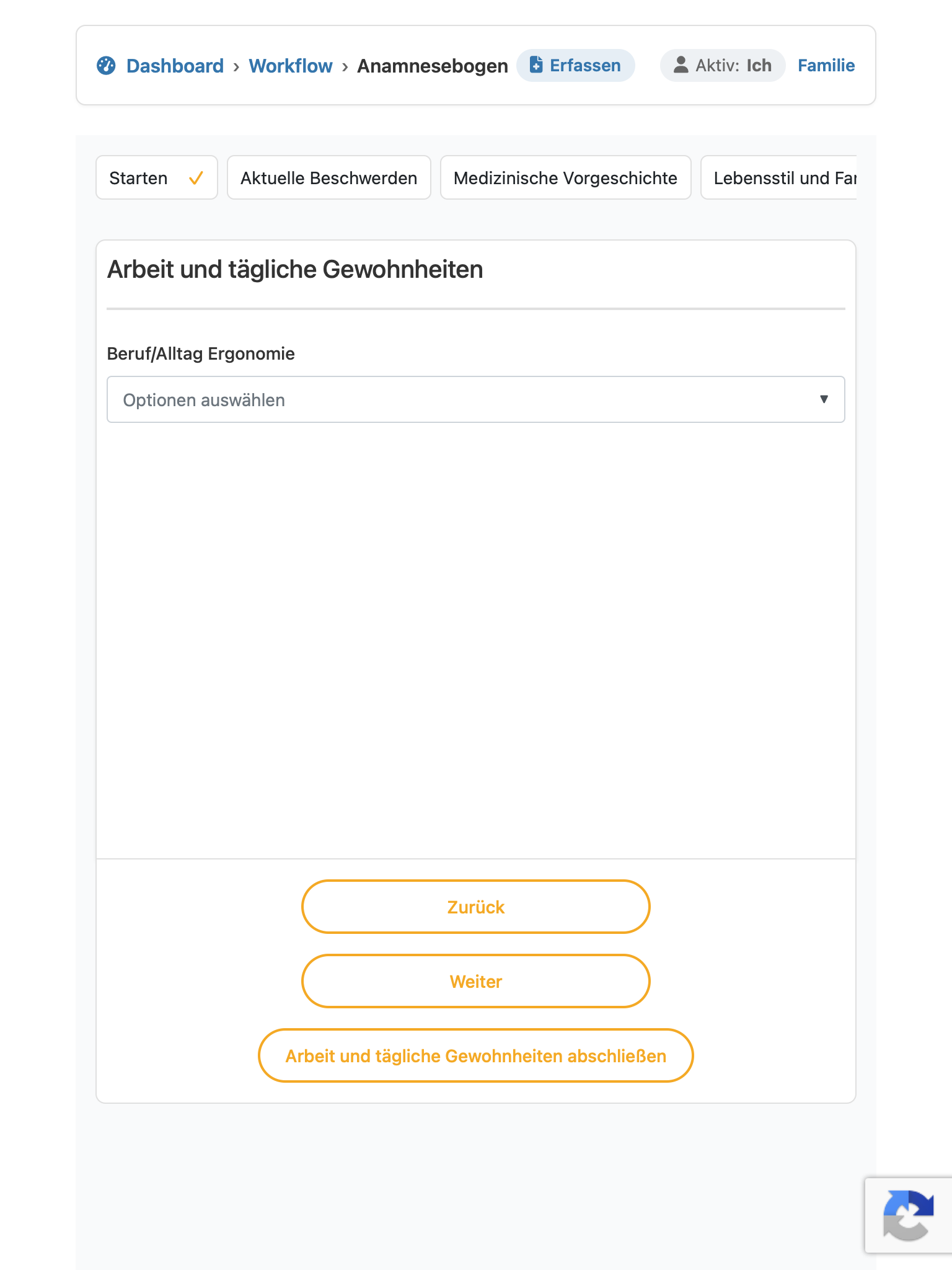Click the Zurück button
Image resolution: width=952 pixels, height=1270 pixels.
click(x=475, y=907)
